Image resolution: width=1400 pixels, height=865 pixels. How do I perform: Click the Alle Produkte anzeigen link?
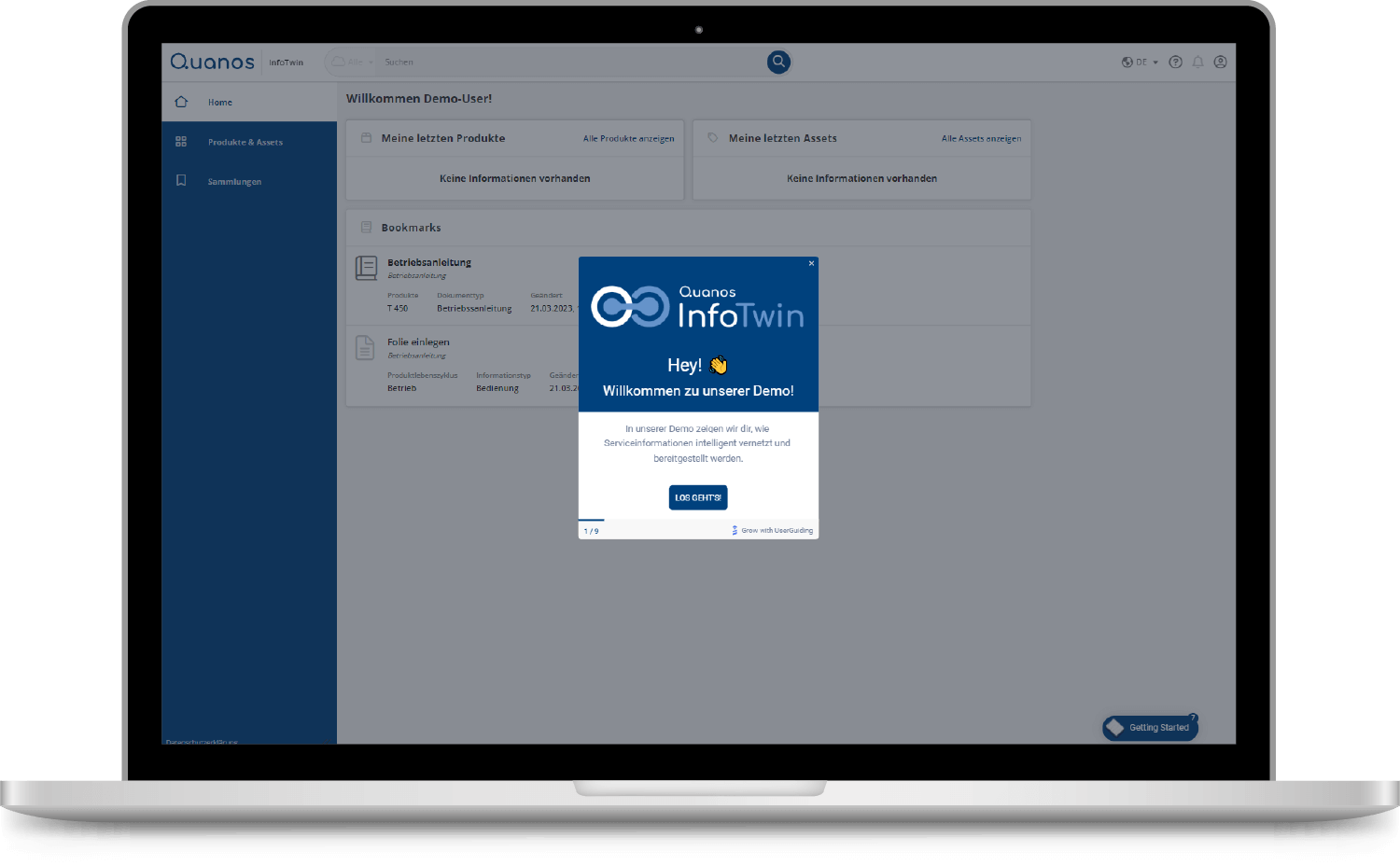[x=628, y=139]
